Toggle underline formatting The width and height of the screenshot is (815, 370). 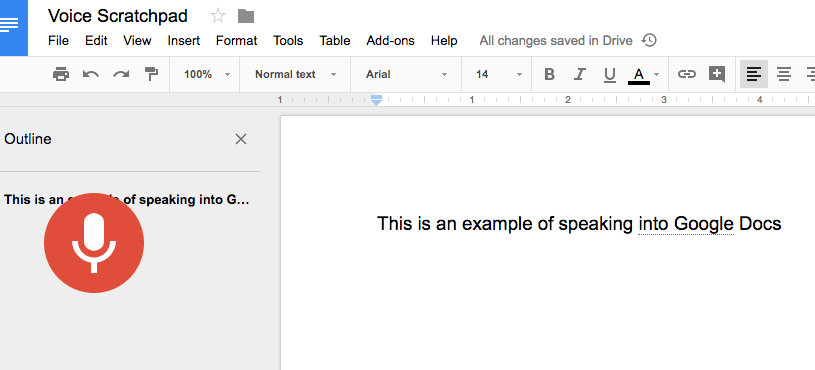pyautogui.click(x=610, y=75)
